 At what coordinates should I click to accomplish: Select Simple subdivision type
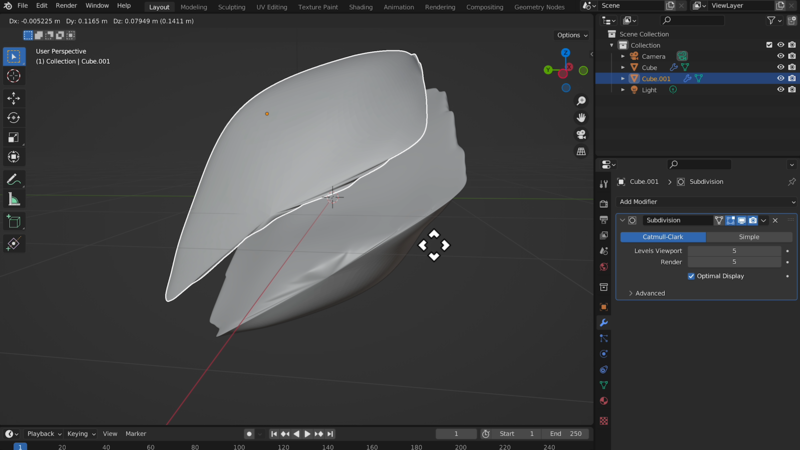749,237
